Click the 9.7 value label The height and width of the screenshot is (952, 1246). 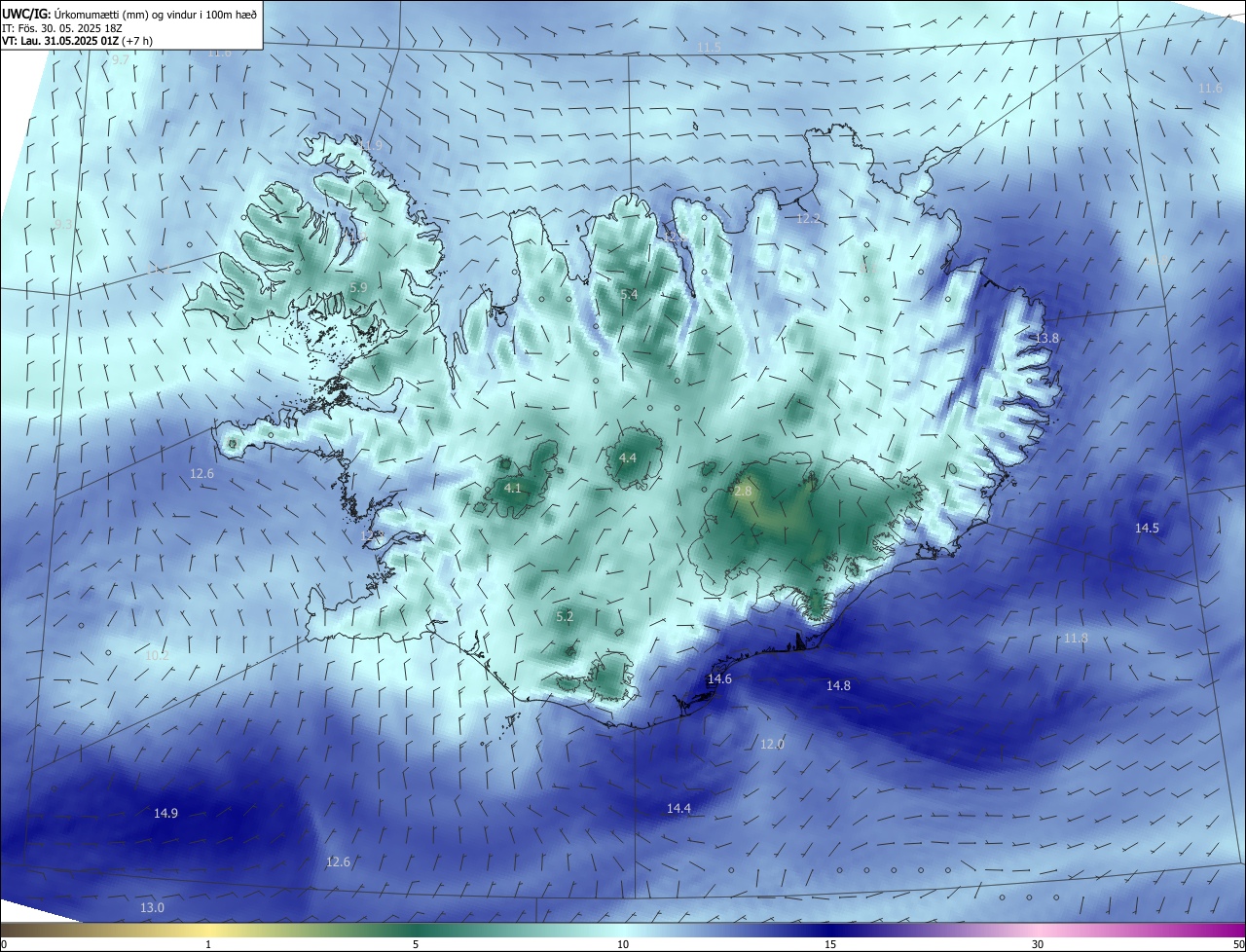click(120, 59)
